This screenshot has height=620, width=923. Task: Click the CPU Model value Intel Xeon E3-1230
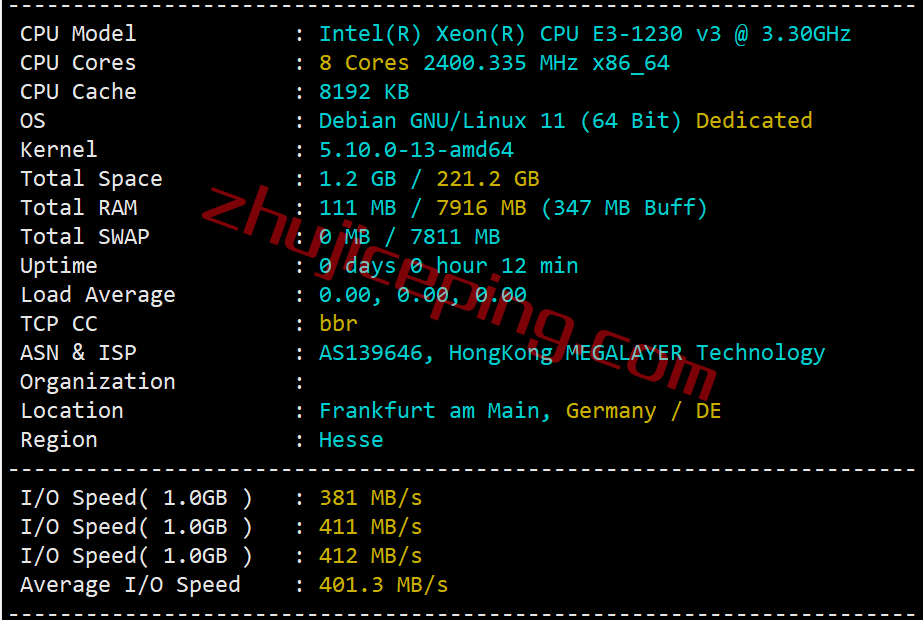point(585,34)
